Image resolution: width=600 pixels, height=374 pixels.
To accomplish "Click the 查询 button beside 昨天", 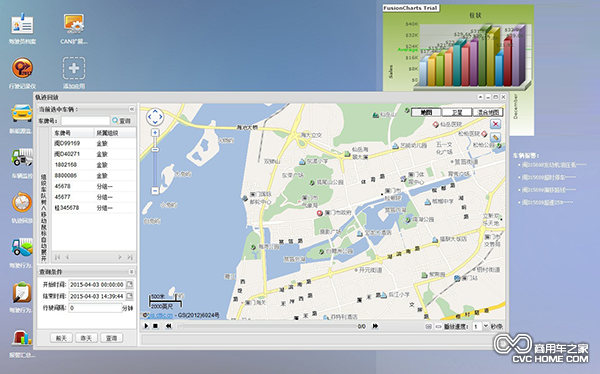I will (x=111, y=338).
